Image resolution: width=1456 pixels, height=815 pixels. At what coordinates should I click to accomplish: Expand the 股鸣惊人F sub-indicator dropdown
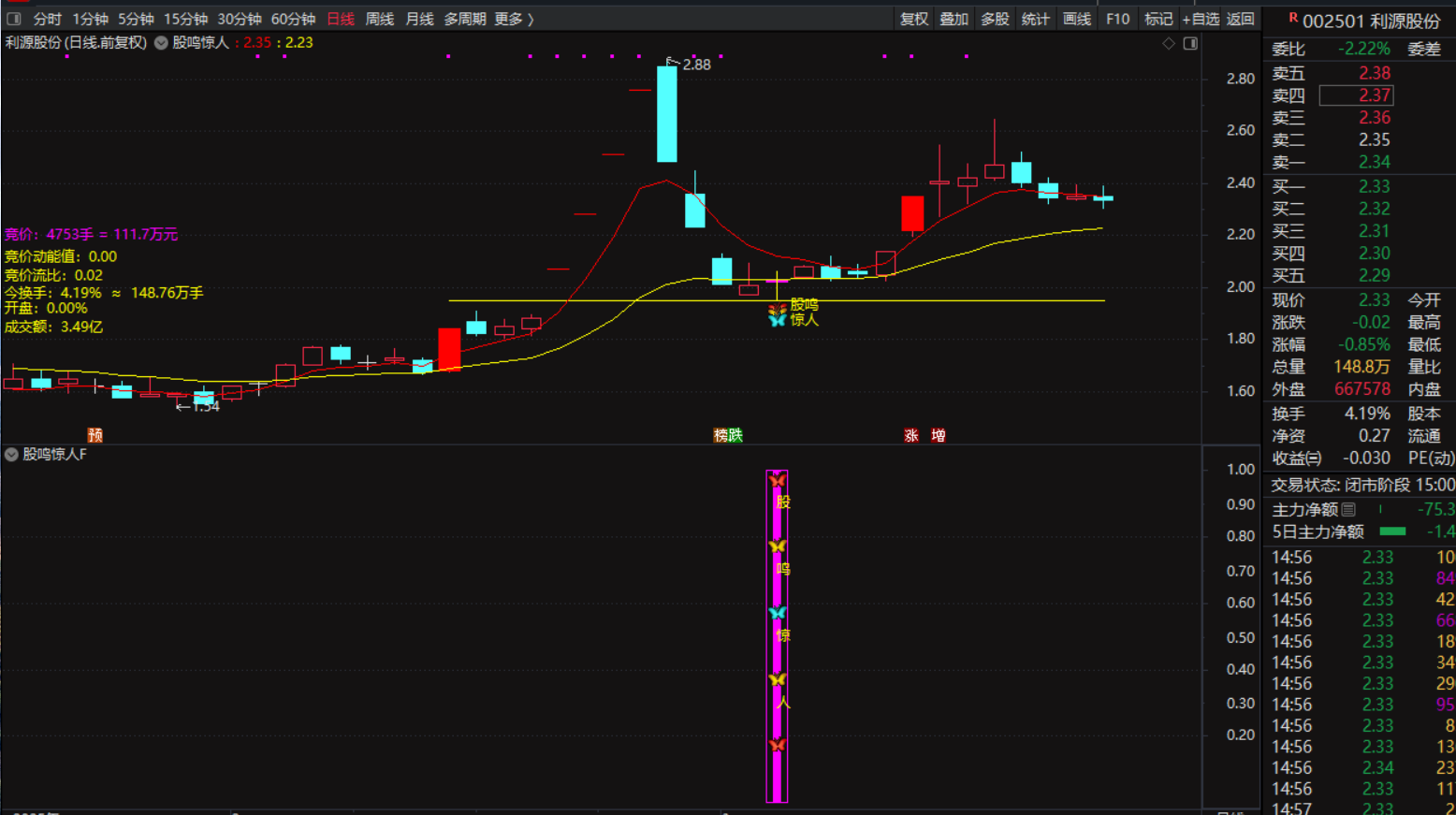click(11, 455)
